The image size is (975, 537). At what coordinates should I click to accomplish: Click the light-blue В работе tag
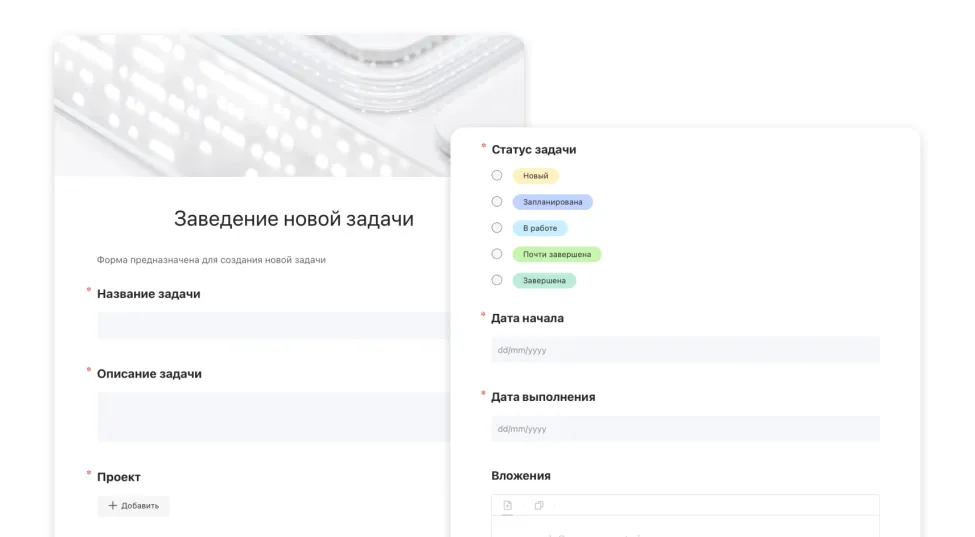coord(540,228)
